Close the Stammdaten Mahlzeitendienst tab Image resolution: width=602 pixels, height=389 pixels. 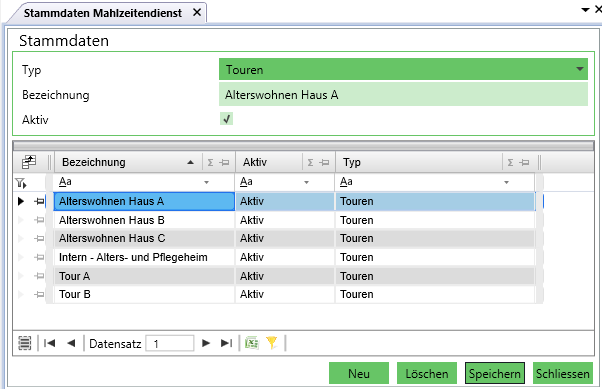[x=197, y=13]
